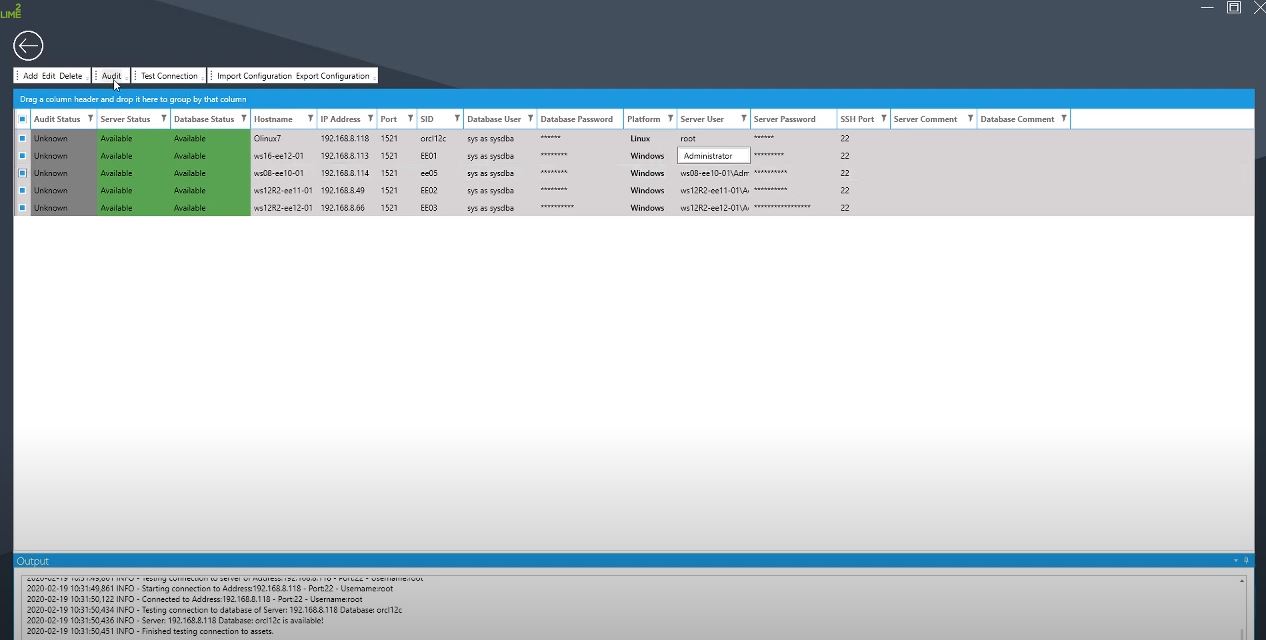
Task: Toggle the select-all checkbox in the header
Action: [x=22, y=119]
